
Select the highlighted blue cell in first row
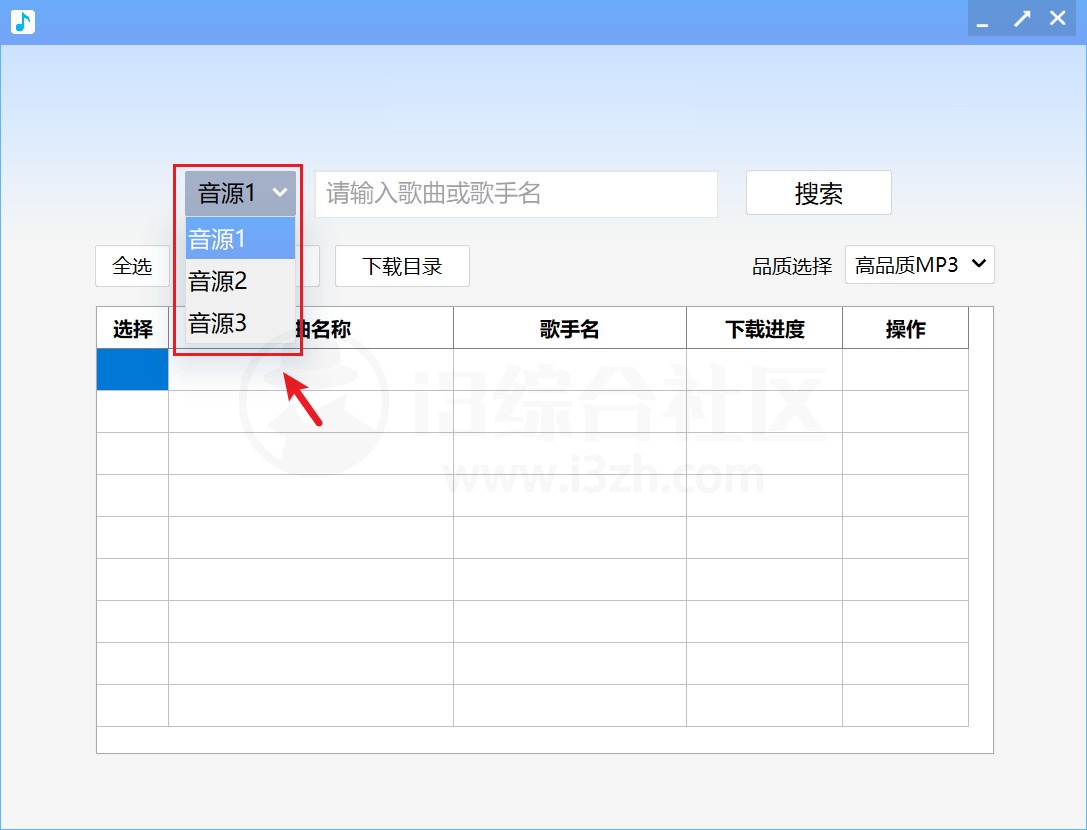(132, 370)
